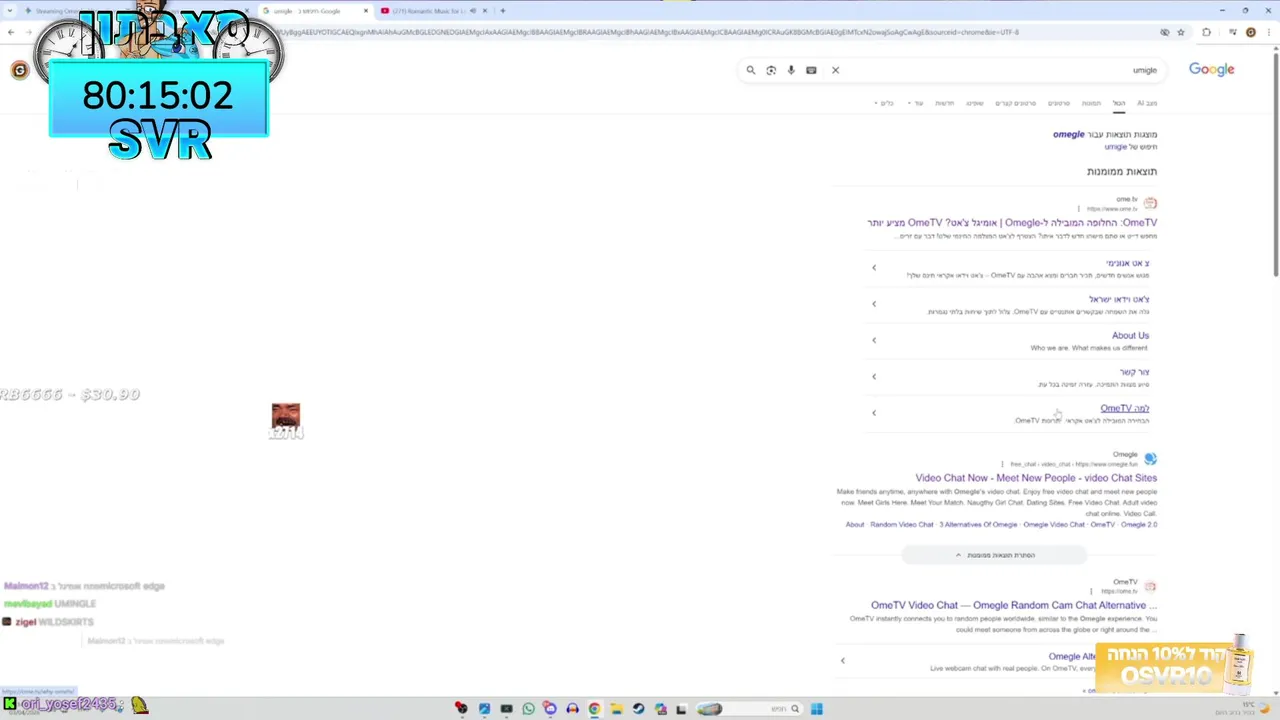Open the Random Video Chat sub-link
The image size is (1280, 720).
coord(901,525)
